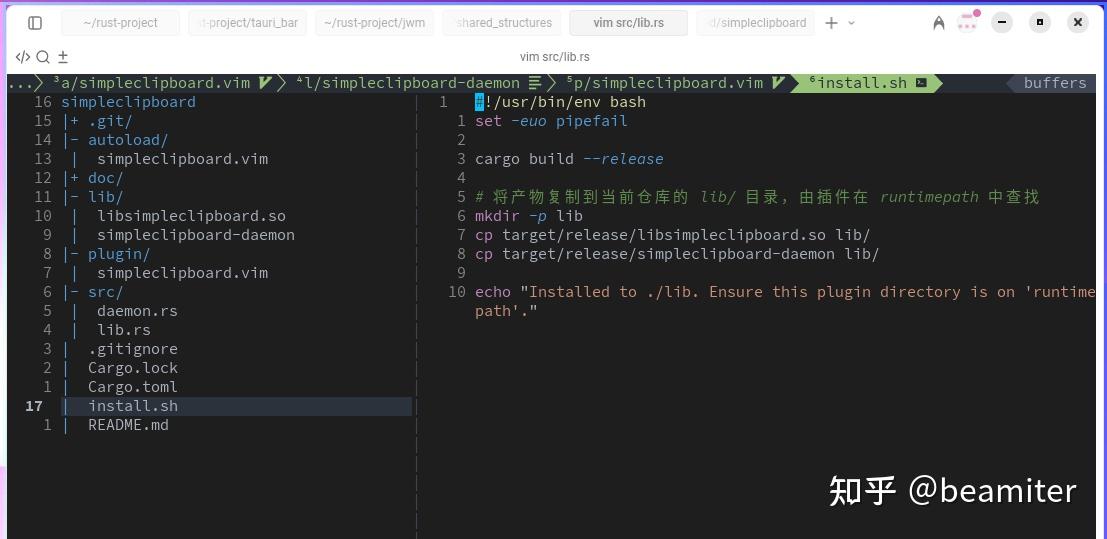1107x539 pixels.
Task: Place cursor on '#!/usr/bin/env bash' line
Action: pos(561,102)
